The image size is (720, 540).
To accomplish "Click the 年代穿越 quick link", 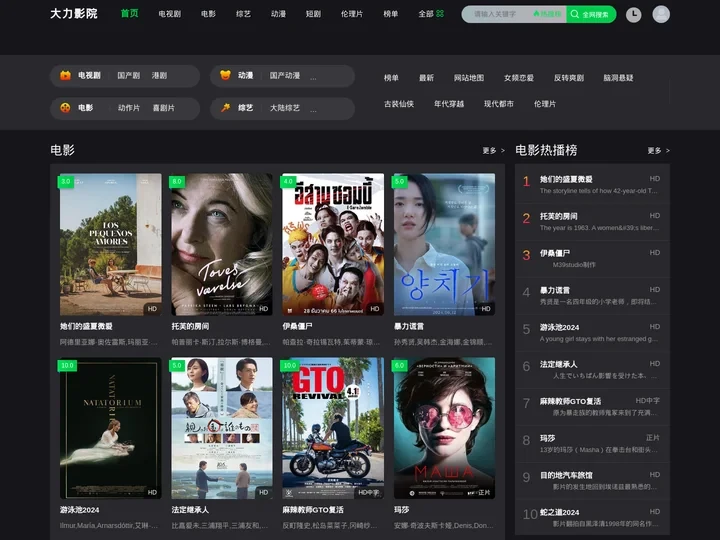I will click(x=449, y=104).
